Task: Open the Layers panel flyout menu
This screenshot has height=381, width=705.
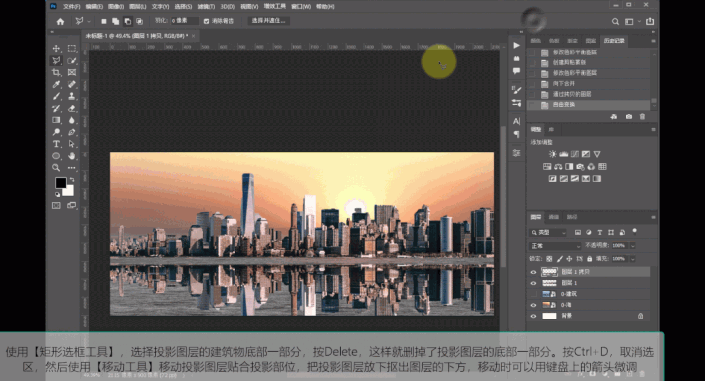Action: coord(653,217)
